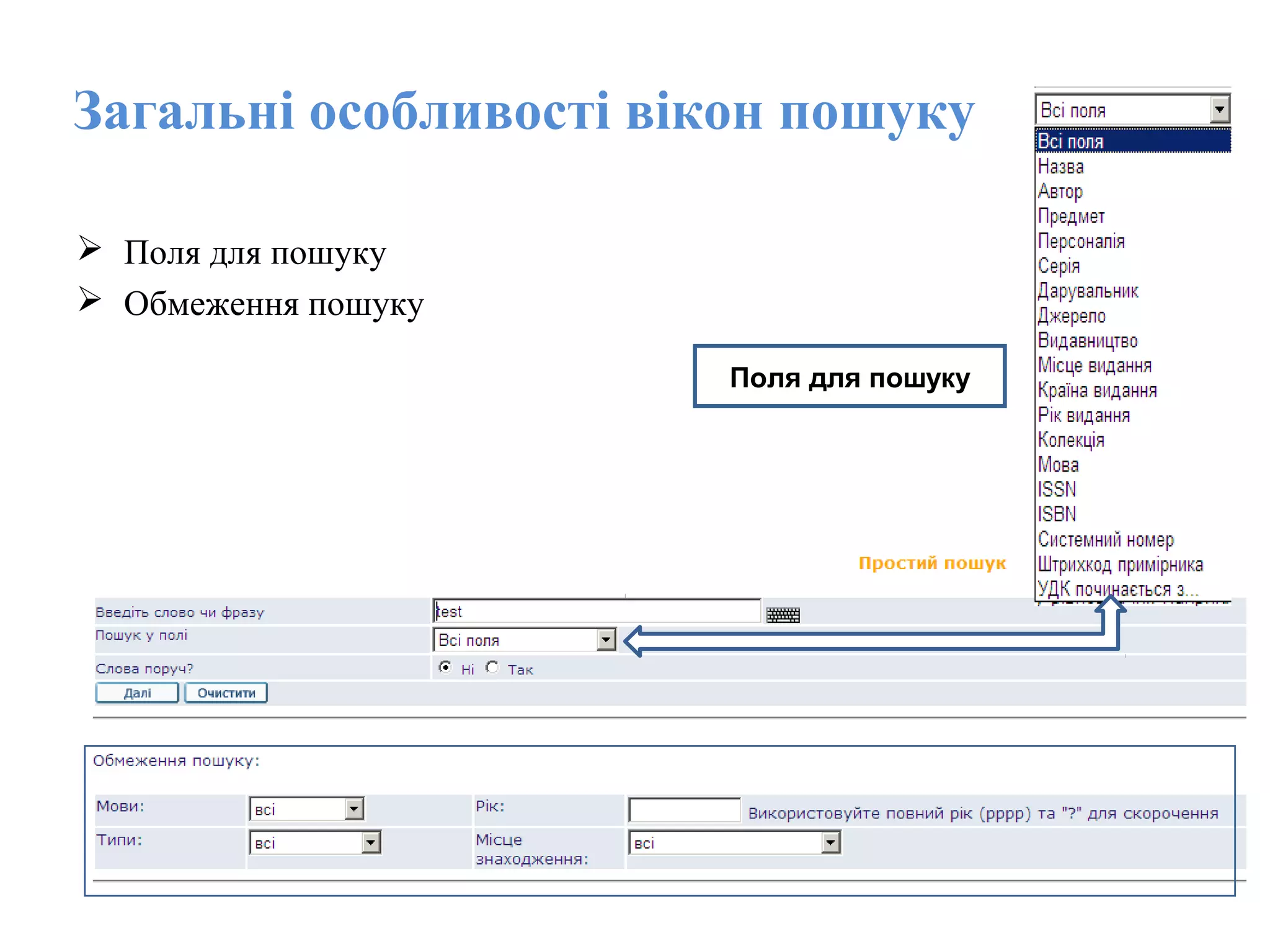
Task: Choose 'Предмет' in the field list
Action: (x=1132, y=216)
